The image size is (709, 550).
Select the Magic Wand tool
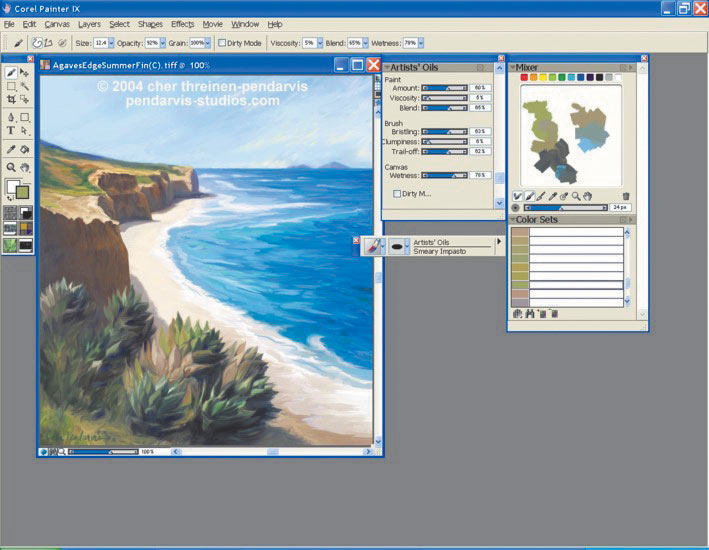pyautogui.click(x=24, y=86)
